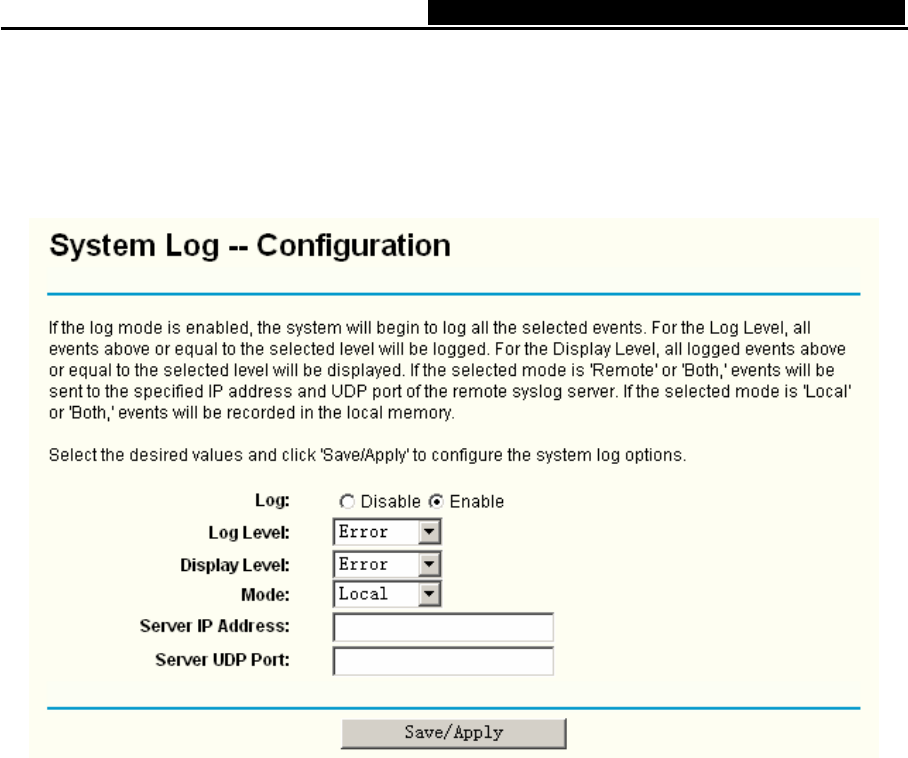
Task: Click the 'Server IP Address:' label
Action: click(x=214, y=626)
